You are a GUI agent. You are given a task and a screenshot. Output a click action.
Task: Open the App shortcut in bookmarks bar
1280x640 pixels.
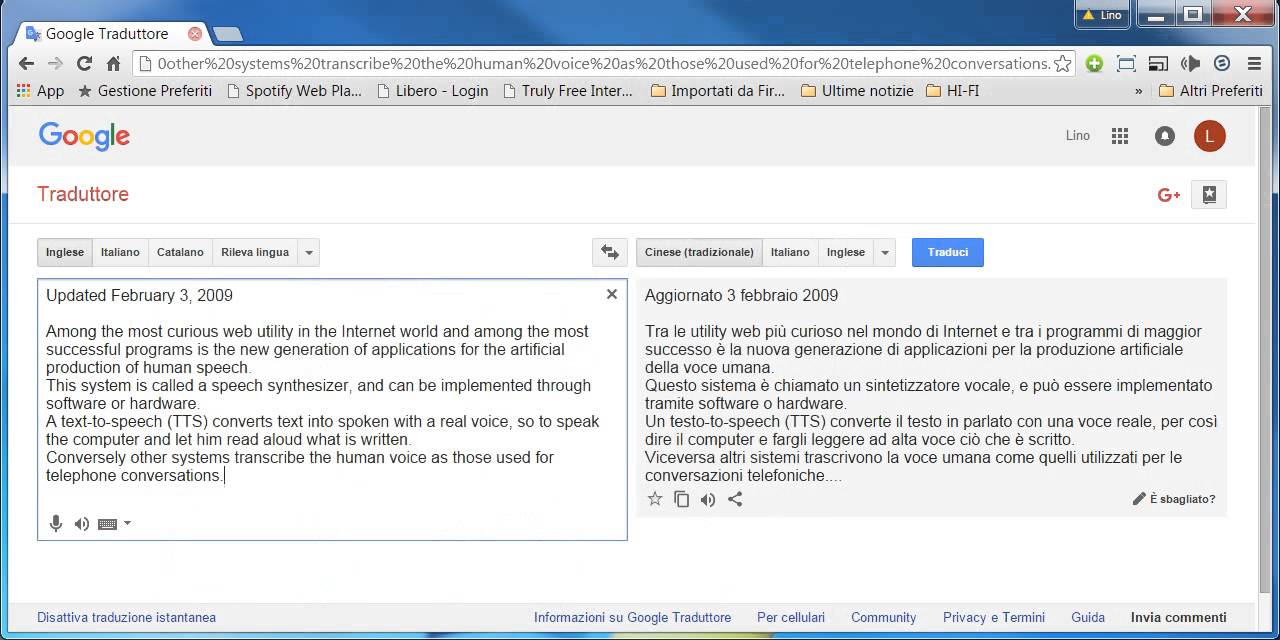[40, 90]
